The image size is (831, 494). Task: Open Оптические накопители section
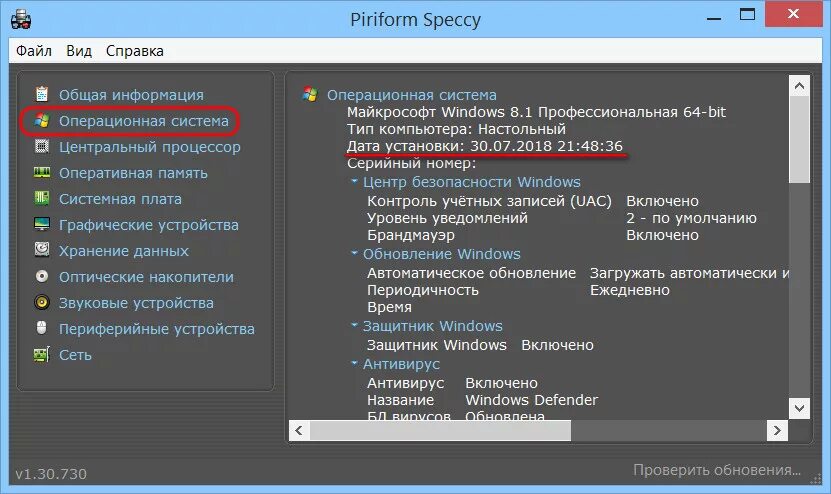point(146,277)
